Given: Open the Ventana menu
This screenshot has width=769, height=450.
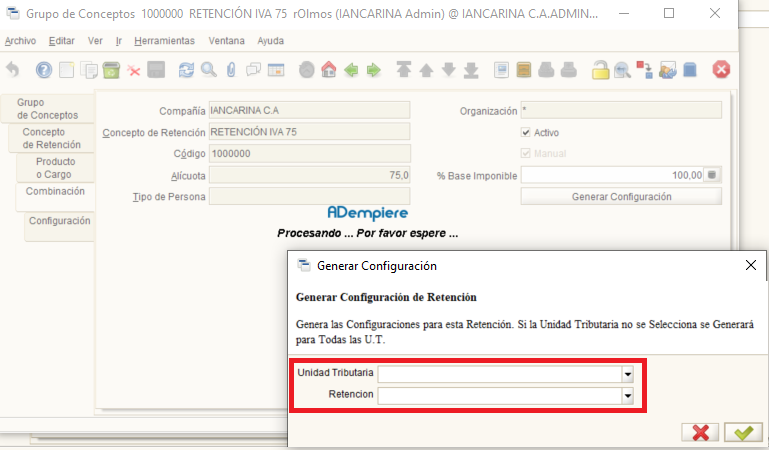Looking at the screenshot, I should tap(227, 41).
